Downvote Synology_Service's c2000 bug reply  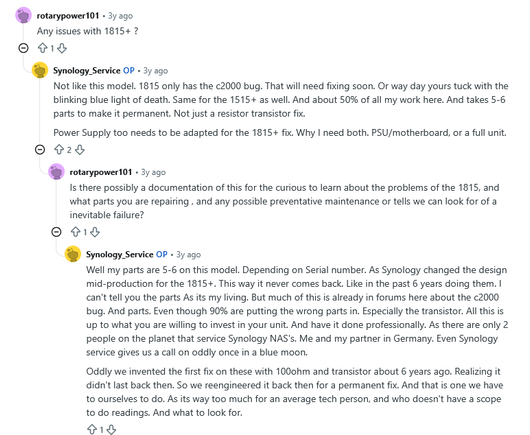click(x=79, y=150)
